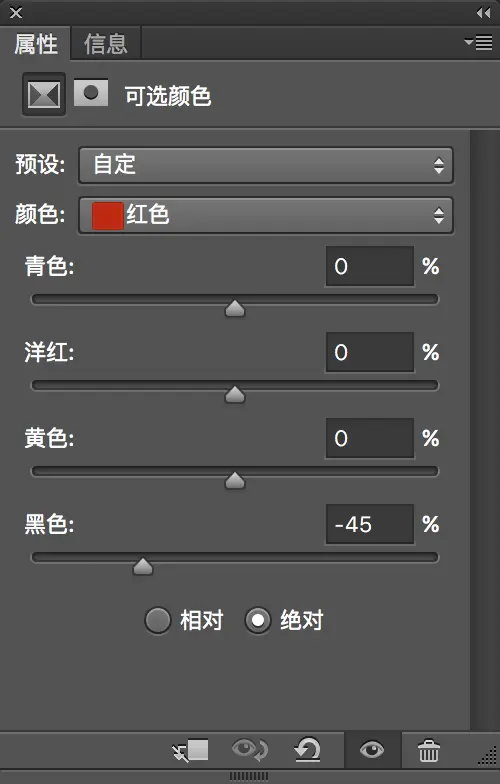Switch to the 信息 tab
This screenshot has height=784, width=500.
click(x=106, y=44)
